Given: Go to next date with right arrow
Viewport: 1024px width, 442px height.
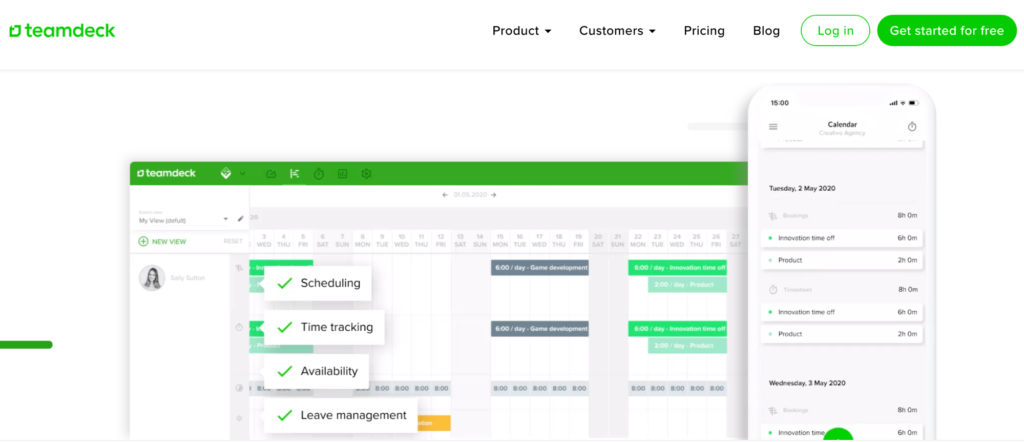Looking at the screenshot, I should click(x=494, y=195).
